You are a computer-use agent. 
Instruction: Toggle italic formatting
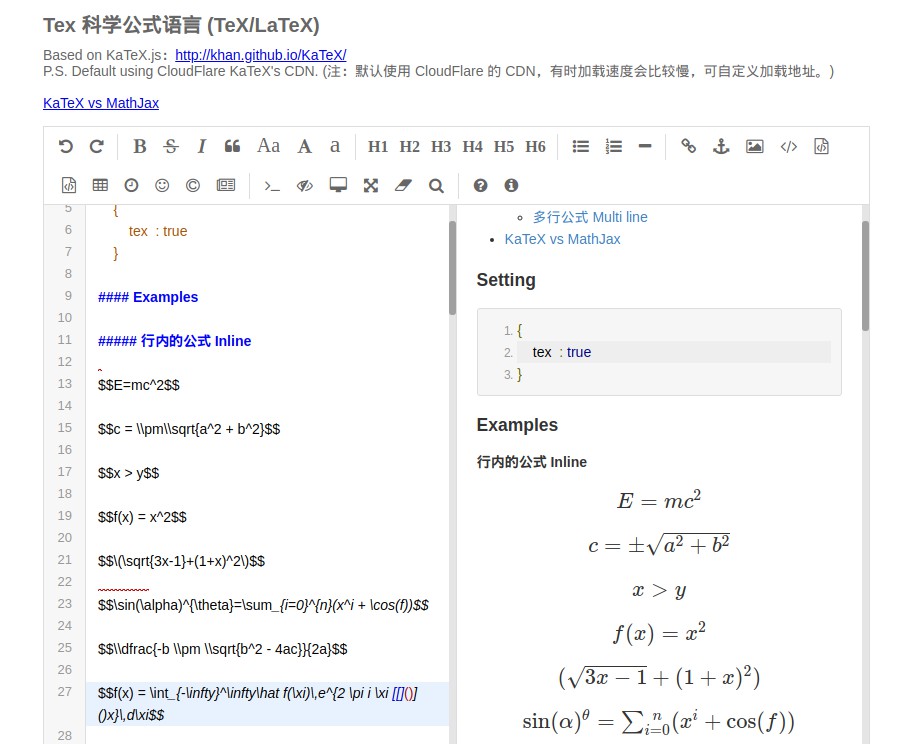pos(201,147)
